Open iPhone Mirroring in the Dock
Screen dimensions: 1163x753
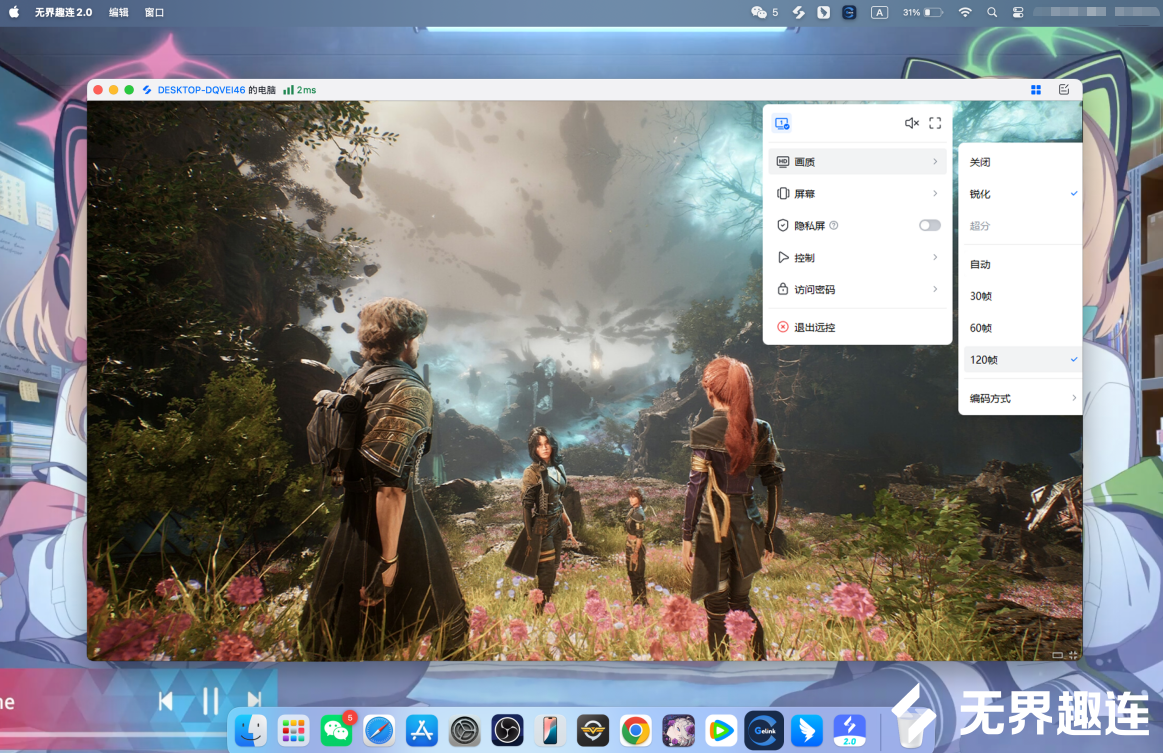[550, 731]
